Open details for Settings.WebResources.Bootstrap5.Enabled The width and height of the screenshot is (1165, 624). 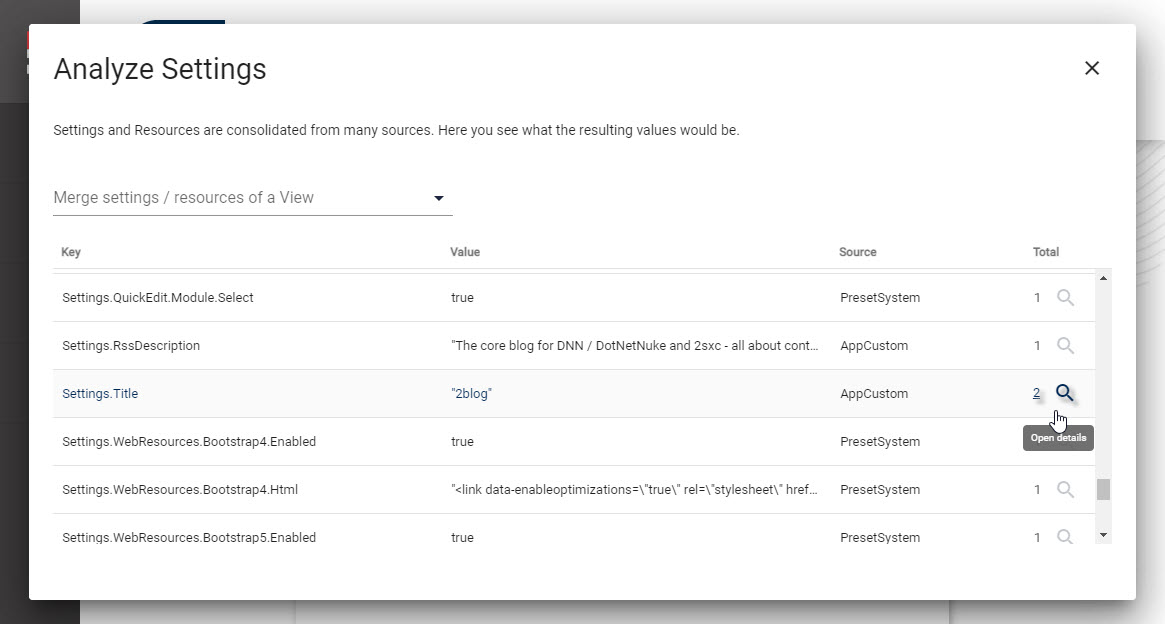click(x=1065, y=537)
